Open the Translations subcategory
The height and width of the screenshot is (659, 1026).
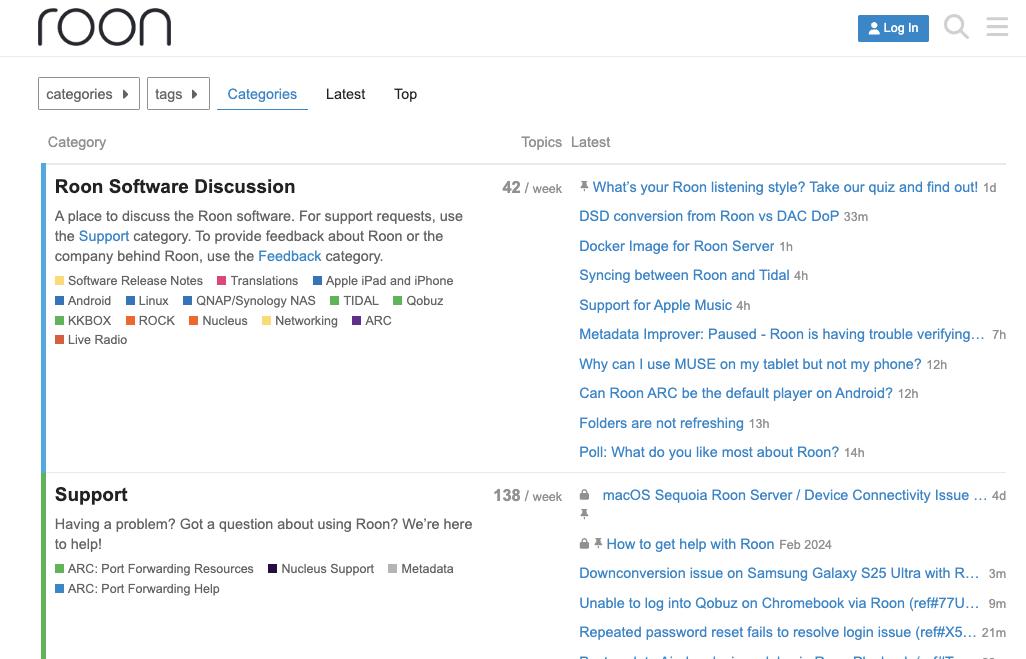point(258,281)
